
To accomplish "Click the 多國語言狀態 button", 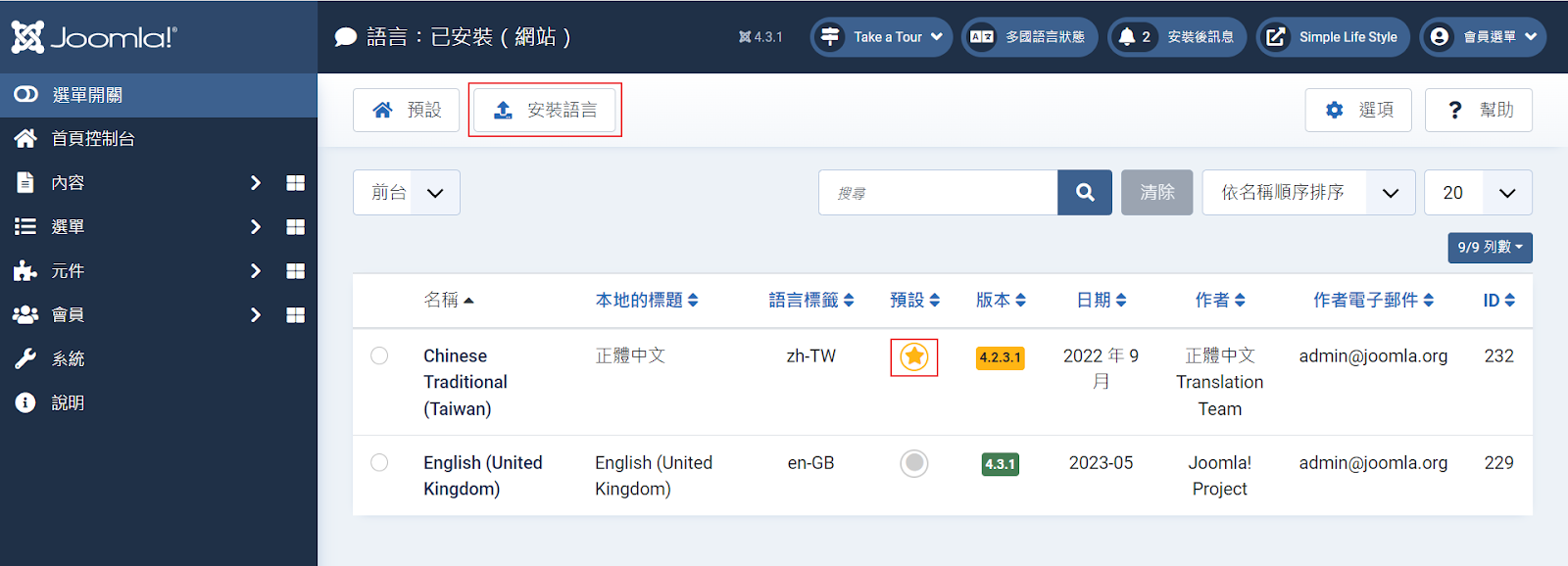I will pos(1029,37).
